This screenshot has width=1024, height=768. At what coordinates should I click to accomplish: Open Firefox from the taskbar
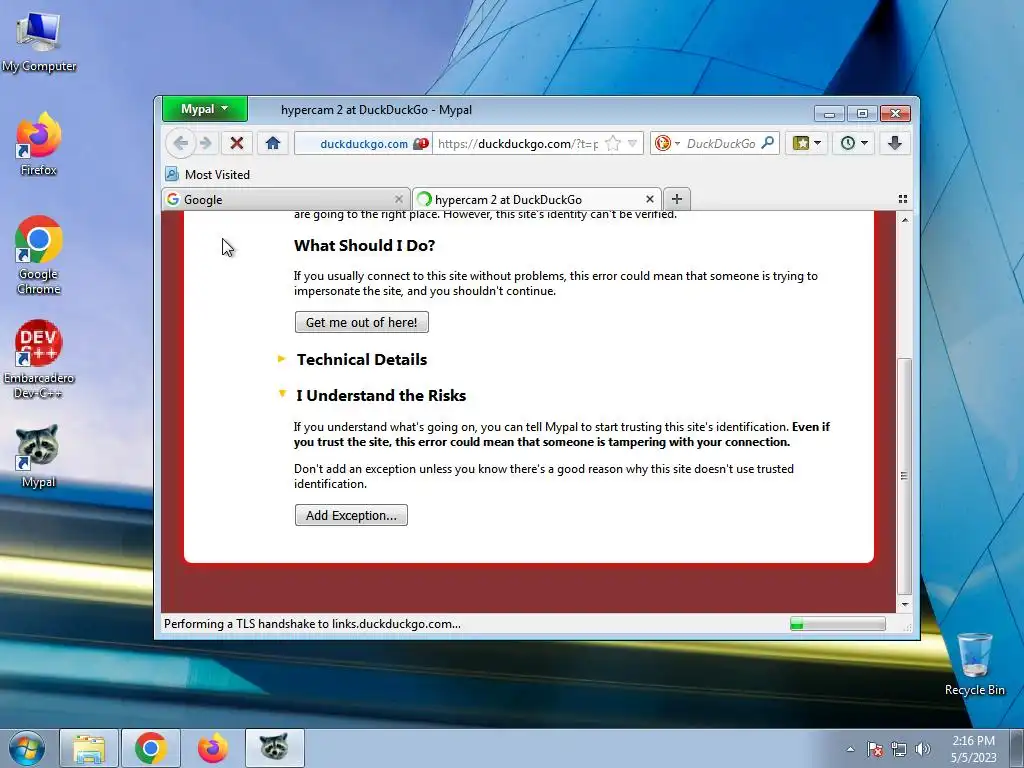[213, 748]
